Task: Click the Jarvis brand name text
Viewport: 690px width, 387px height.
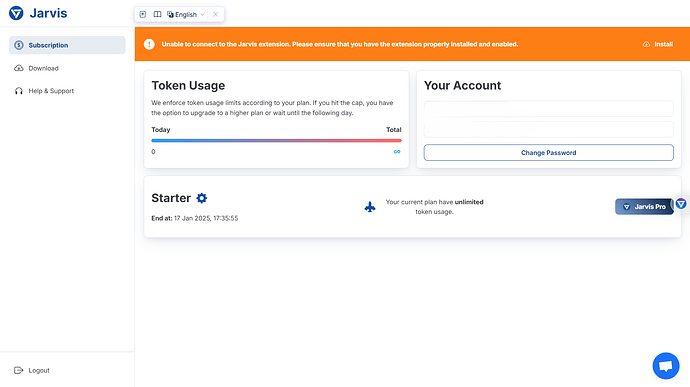Action: click(48, 13)
